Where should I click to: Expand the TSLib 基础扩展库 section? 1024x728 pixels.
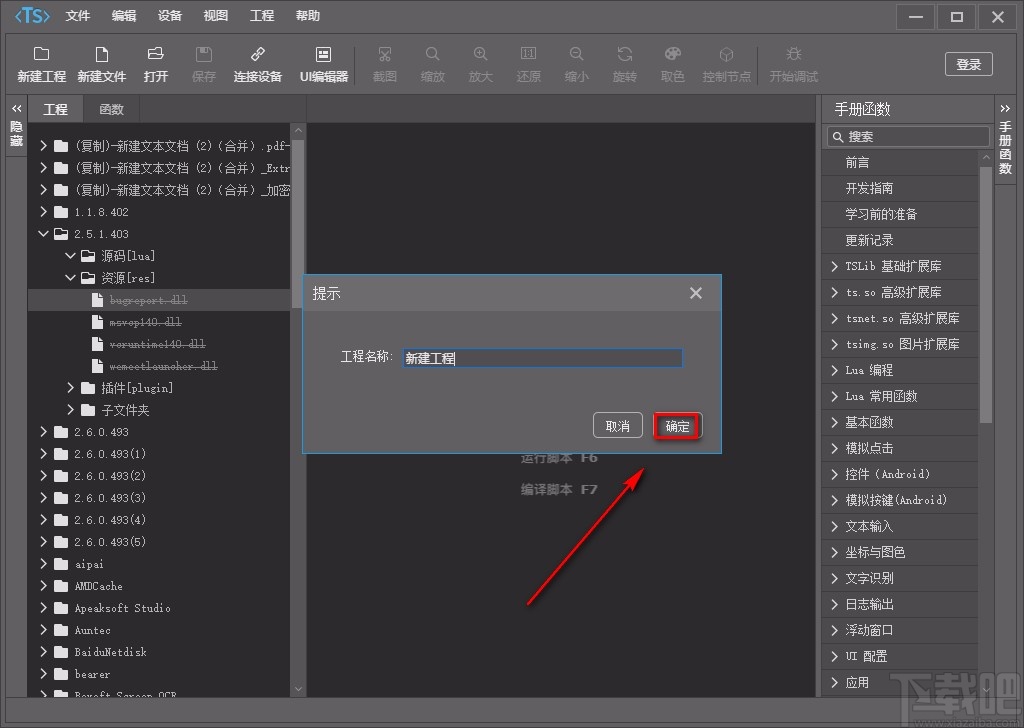click(x=835, y=266)
